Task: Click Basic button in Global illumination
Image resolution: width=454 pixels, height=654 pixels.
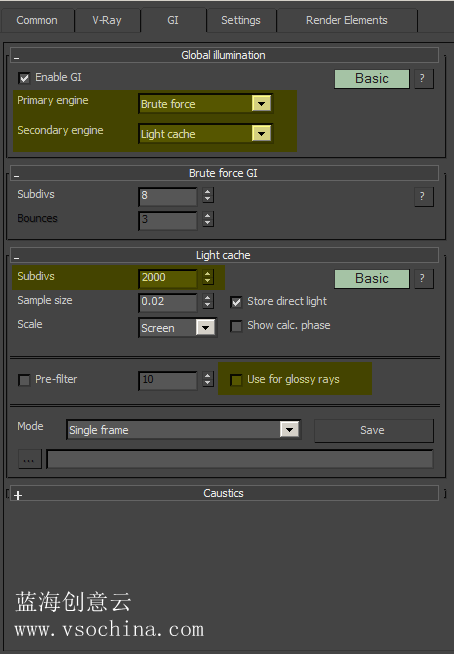Action: 372,79
